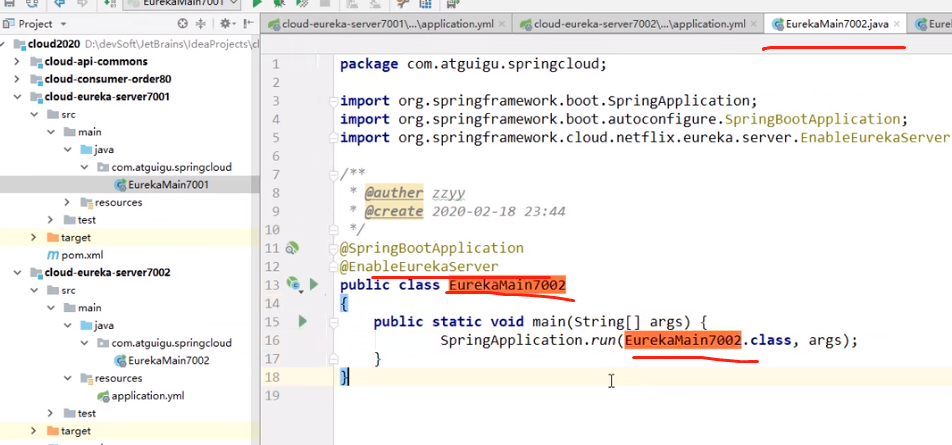Click the package com.atguigu.springcloud statement
The image size is (952, 445).
click(473, 64)
